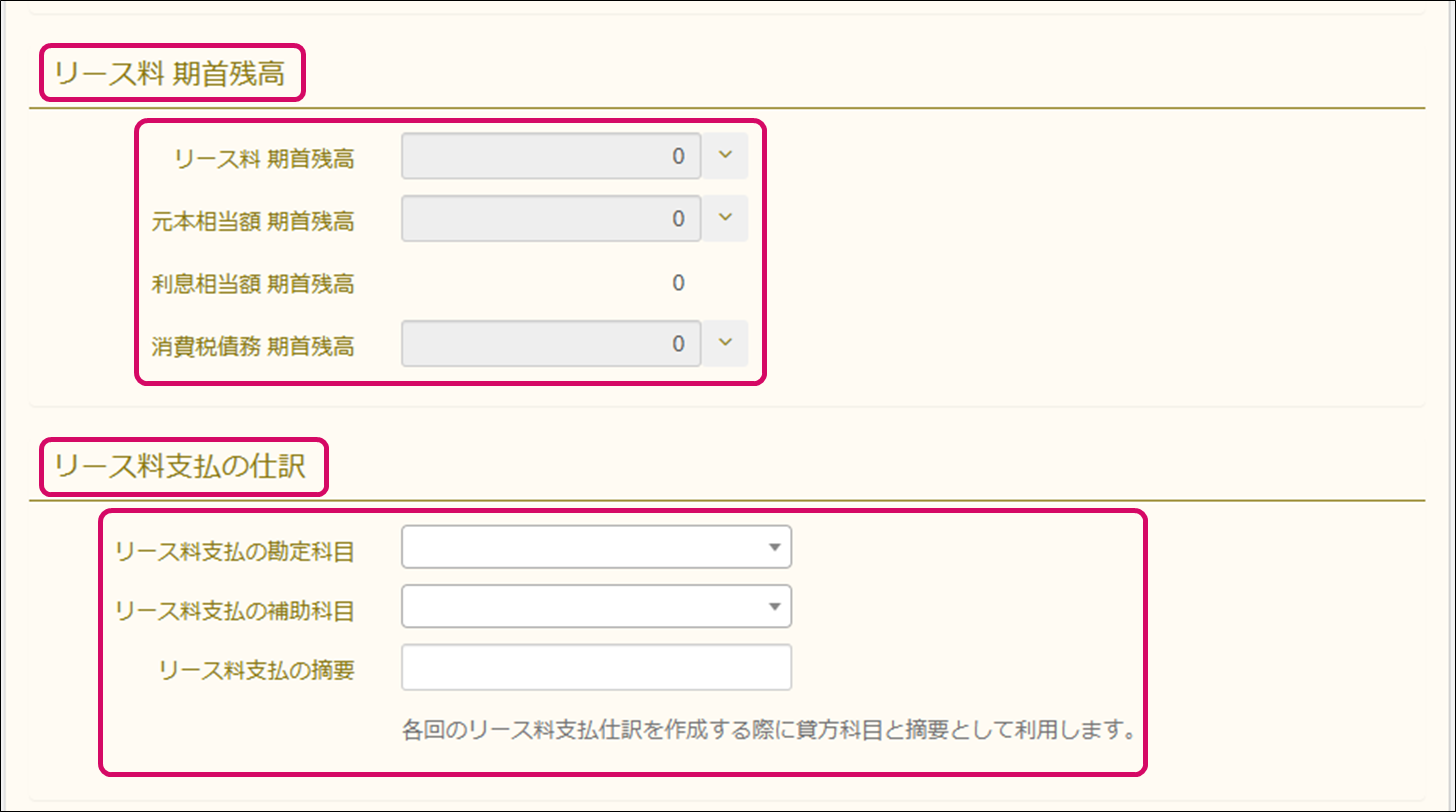Screen dimensions: 1456x812
Task: Click the 利息相当額 期首残高 label
Action: coord(253,284)
